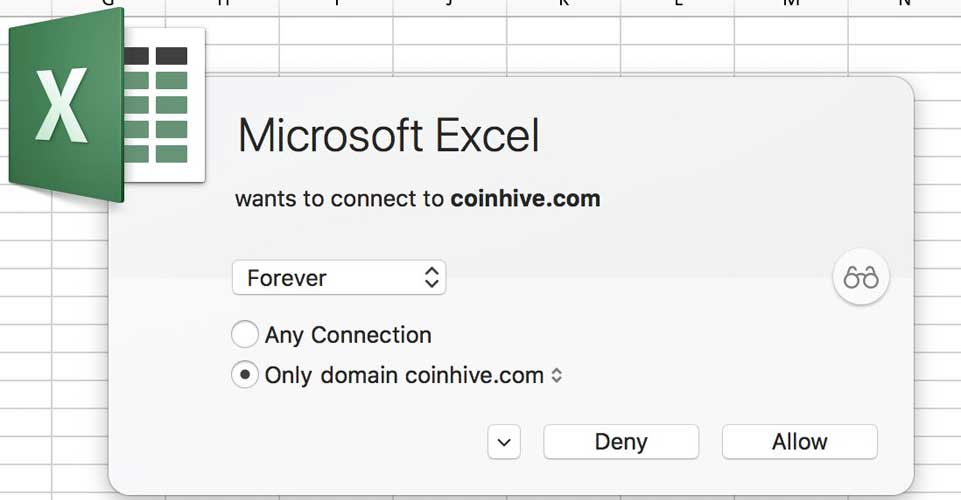The width and height of the screenshot is (961, 500).
Task: Select column M header
Action: click(x=791, y=4)
